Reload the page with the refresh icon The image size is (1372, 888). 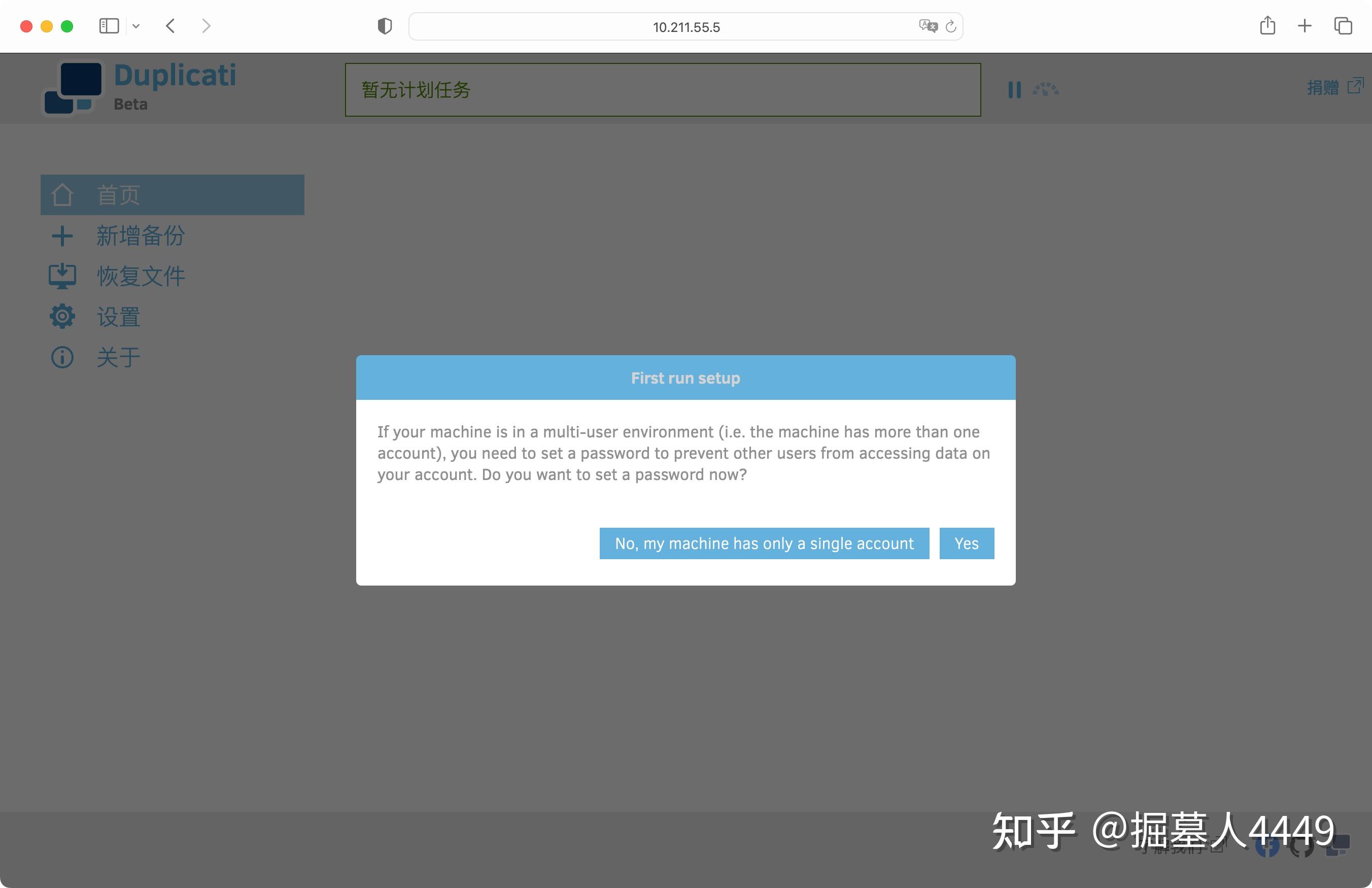pos(951,26)
